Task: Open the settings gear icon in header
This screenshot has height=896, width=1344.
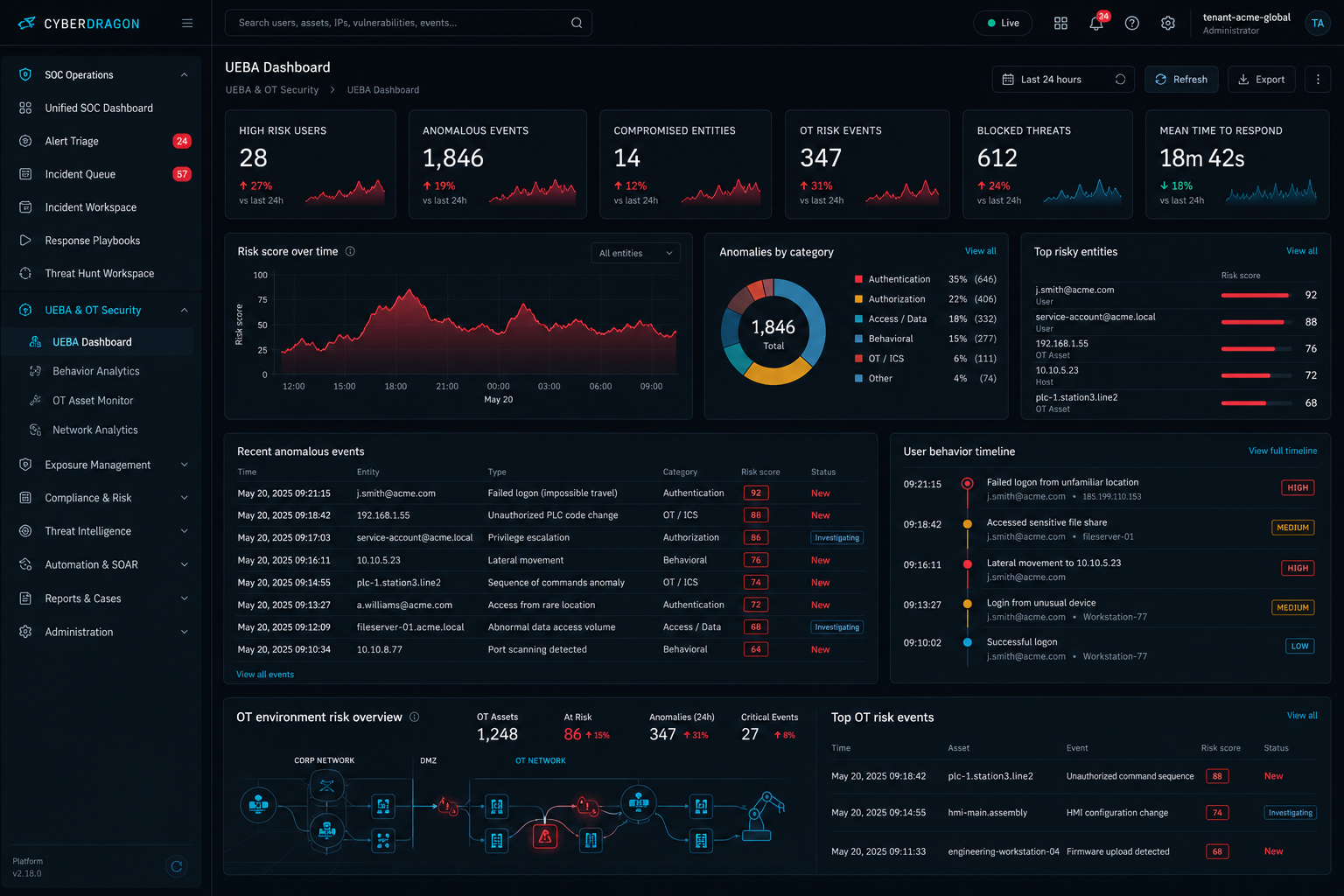Action: [1168, 24]
